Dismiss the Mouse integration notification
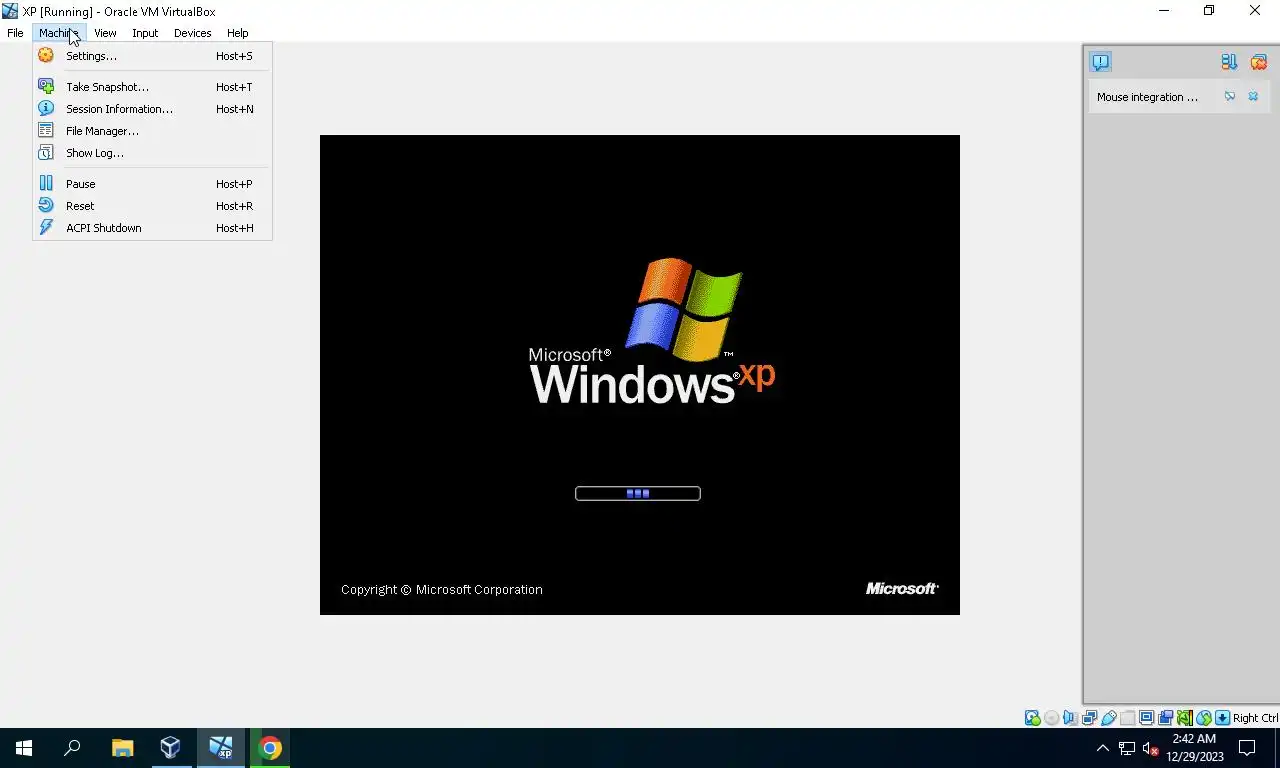Image resolution: width=1280 pixels, height=768 pixels. 1253,97
